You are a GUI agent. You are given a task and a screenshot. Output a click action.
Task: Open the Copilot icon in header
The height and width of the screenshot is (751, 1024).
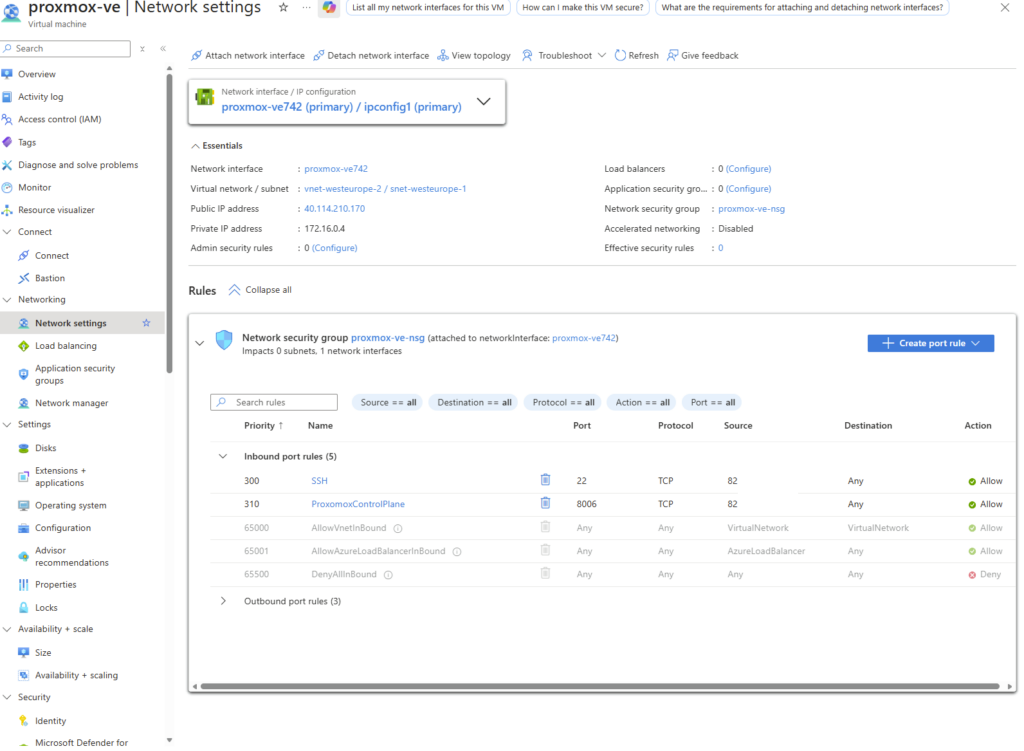[x=329, y=8]
